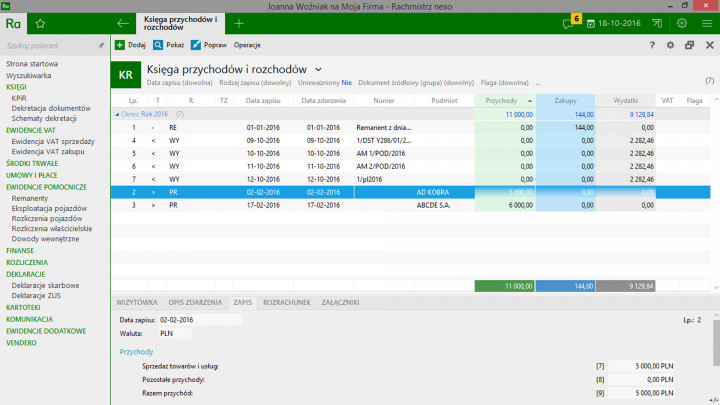Pin the command search box with pin icon
The width and height of the screenshot is (720, 405).
[x=101, y=45]
